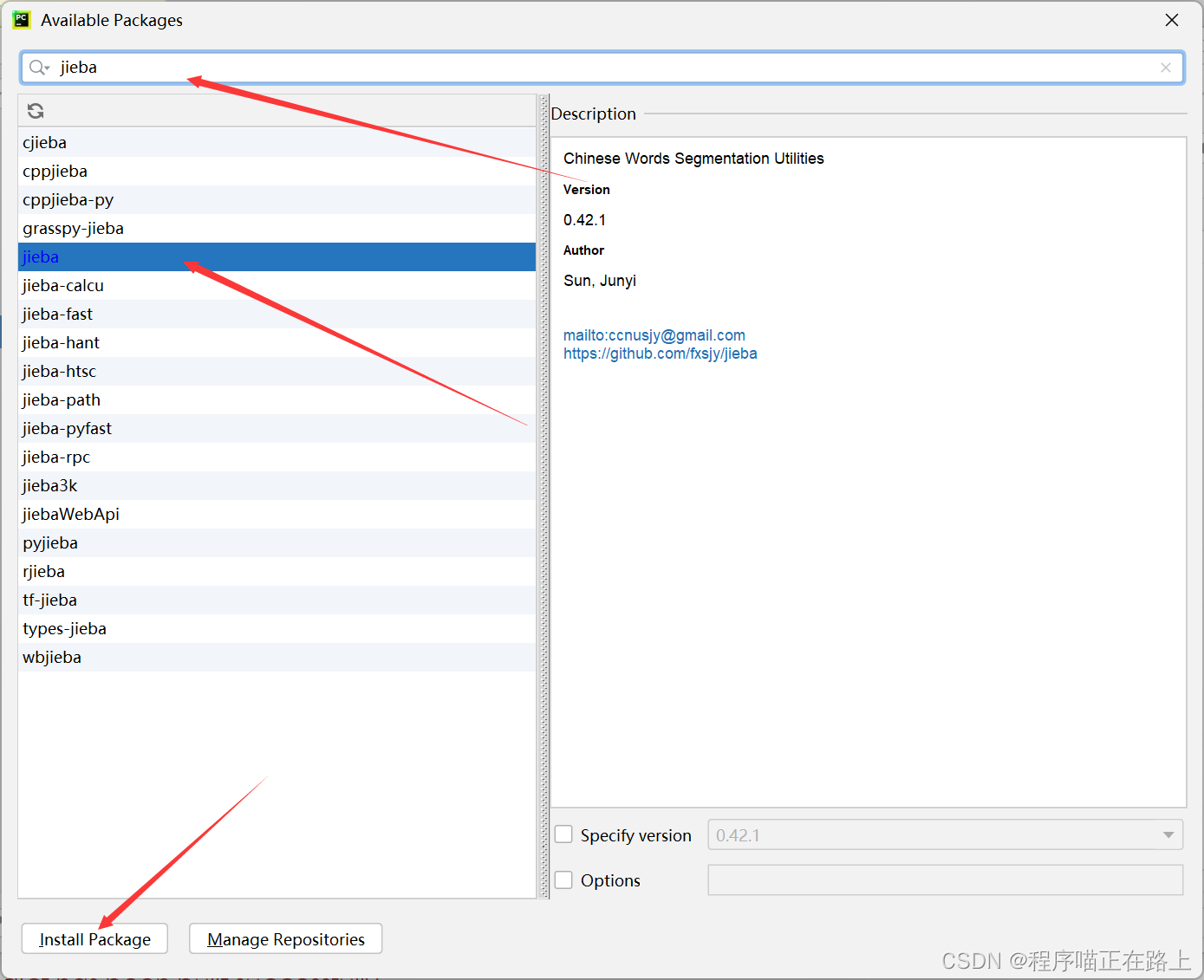Select the cppjieba-py package
This screenshot has height=980, width=1204.
pos(277,199)
